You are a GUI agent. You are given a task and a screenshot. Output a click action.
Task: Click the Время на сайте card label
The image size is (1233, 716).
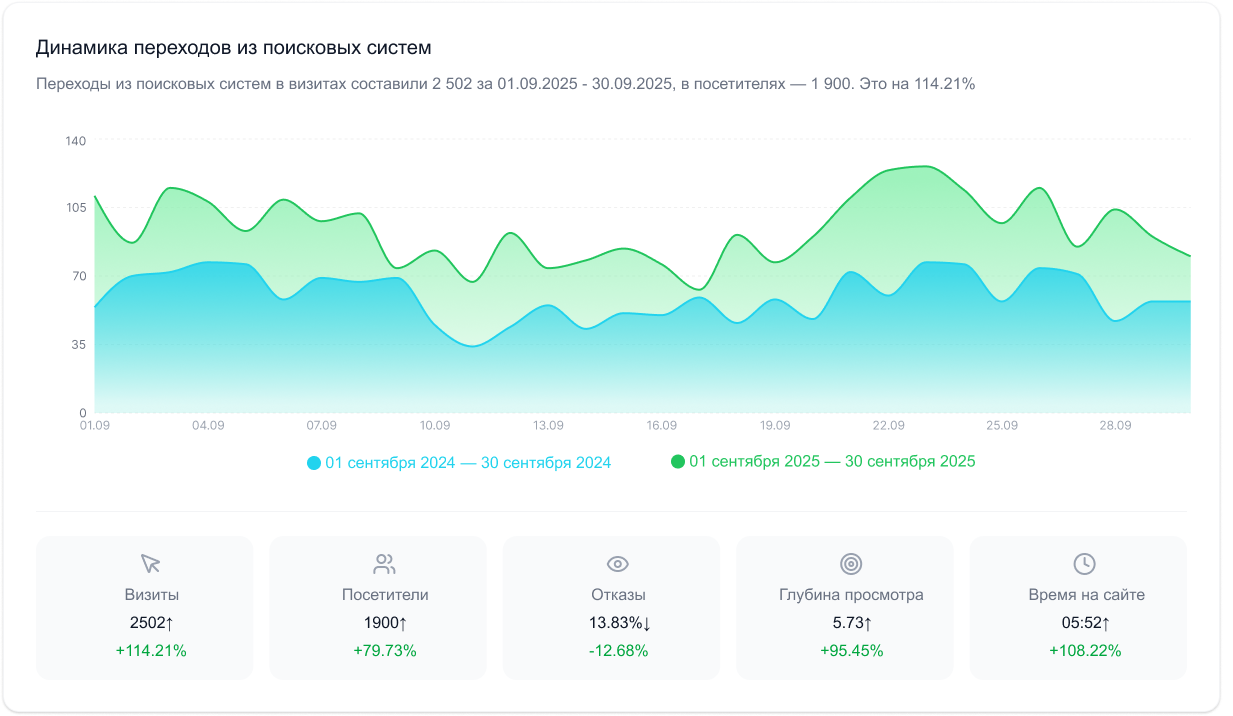1086,595
